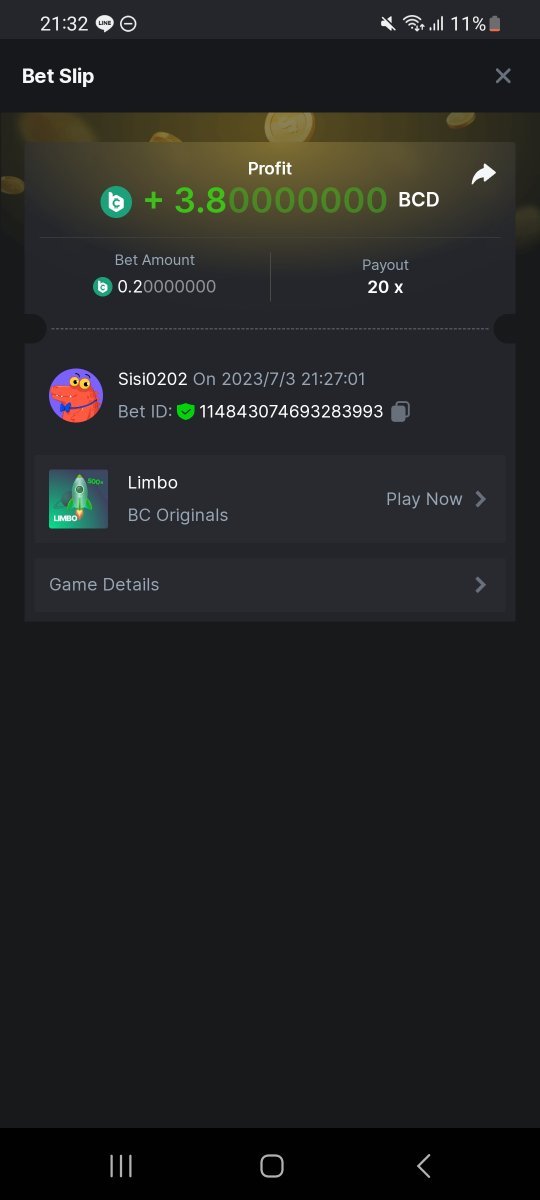Screen dimensions: 540x1200
Task: Tap the BCD coin icon beside profit
Action: pos(116,202)
